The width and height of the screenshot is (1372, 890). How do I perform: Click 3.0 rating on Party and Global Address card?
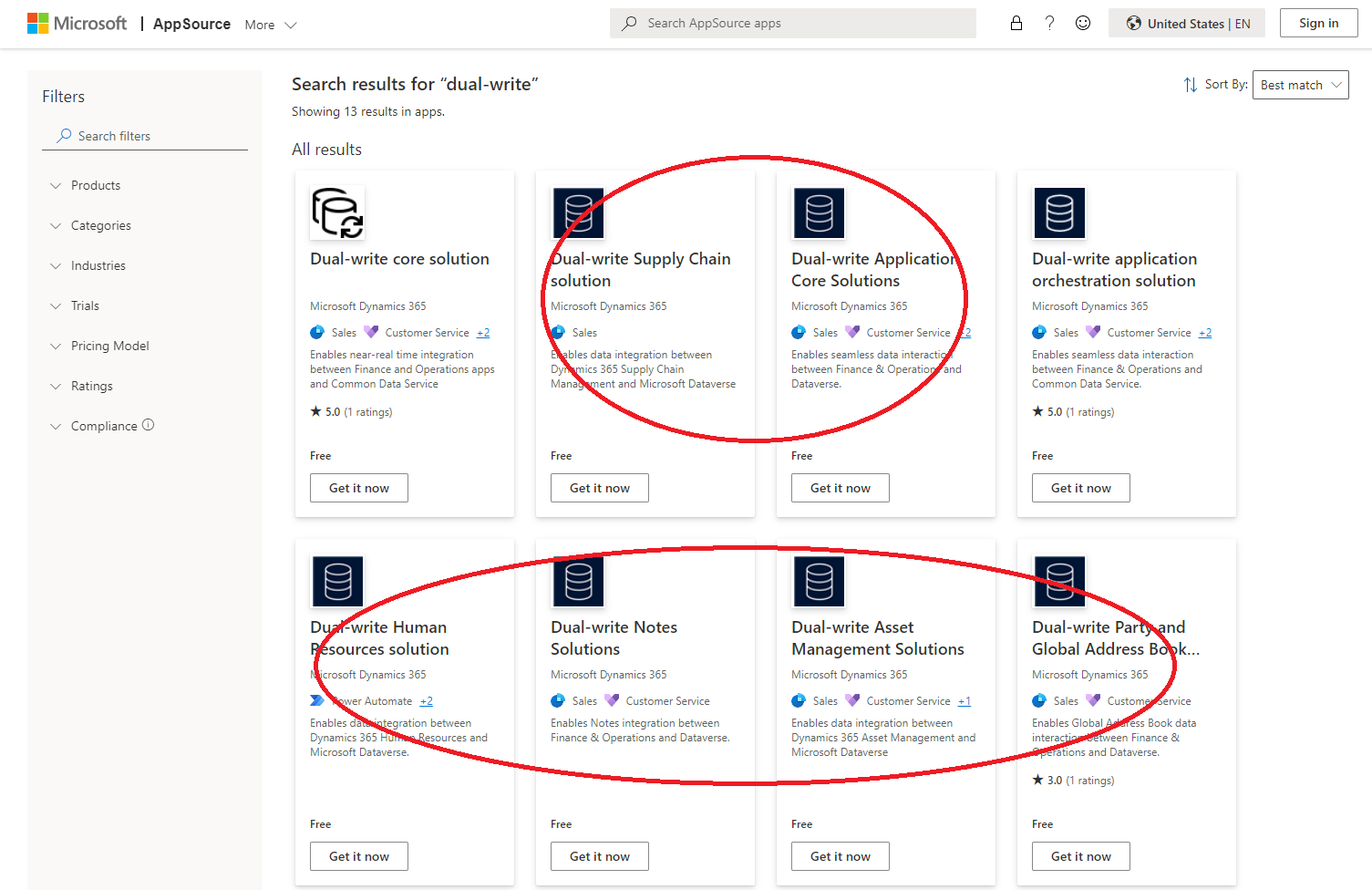point(1074,781)
